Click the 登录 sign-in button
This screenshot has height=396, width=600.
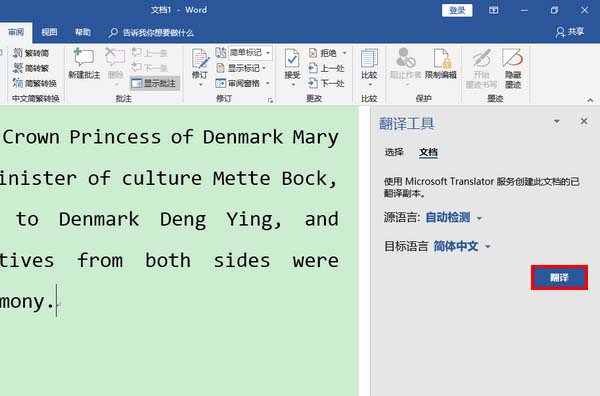pyautogui.click(x=457, y=10)
